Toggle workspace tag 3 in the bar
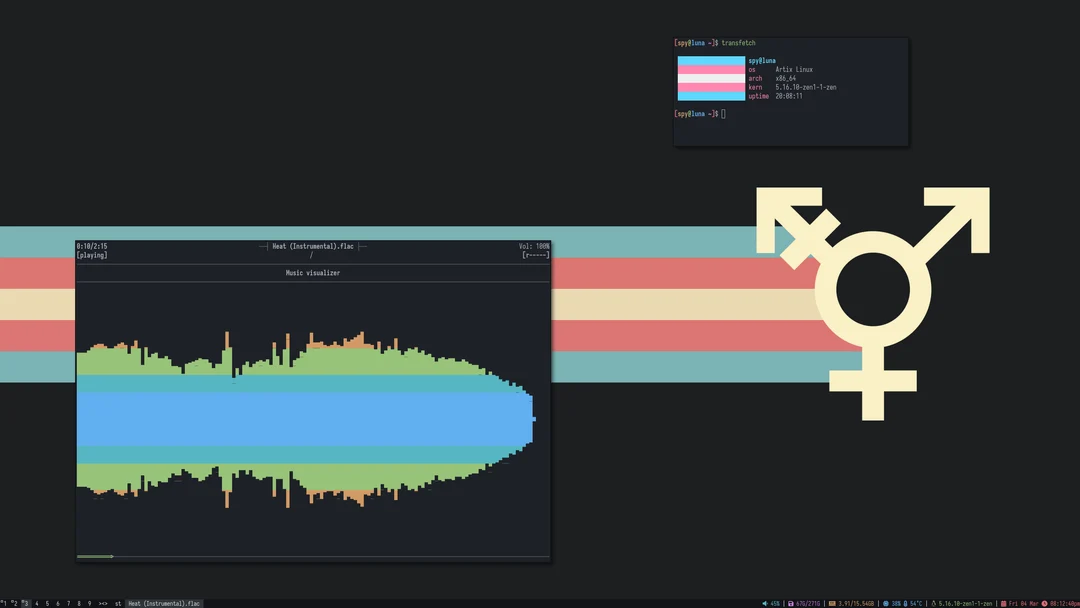This screenshot has height=608, width=1080. point(25,603)
